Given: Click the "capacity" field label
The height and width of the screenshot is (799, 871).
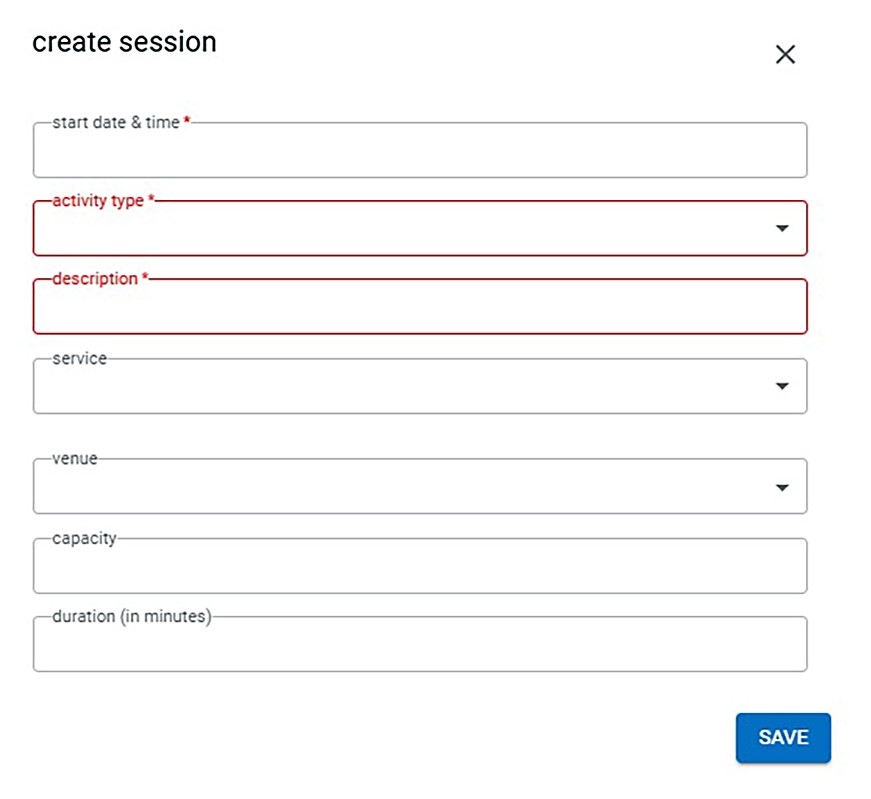Looking at the screenshot, I should click(84, 538).
